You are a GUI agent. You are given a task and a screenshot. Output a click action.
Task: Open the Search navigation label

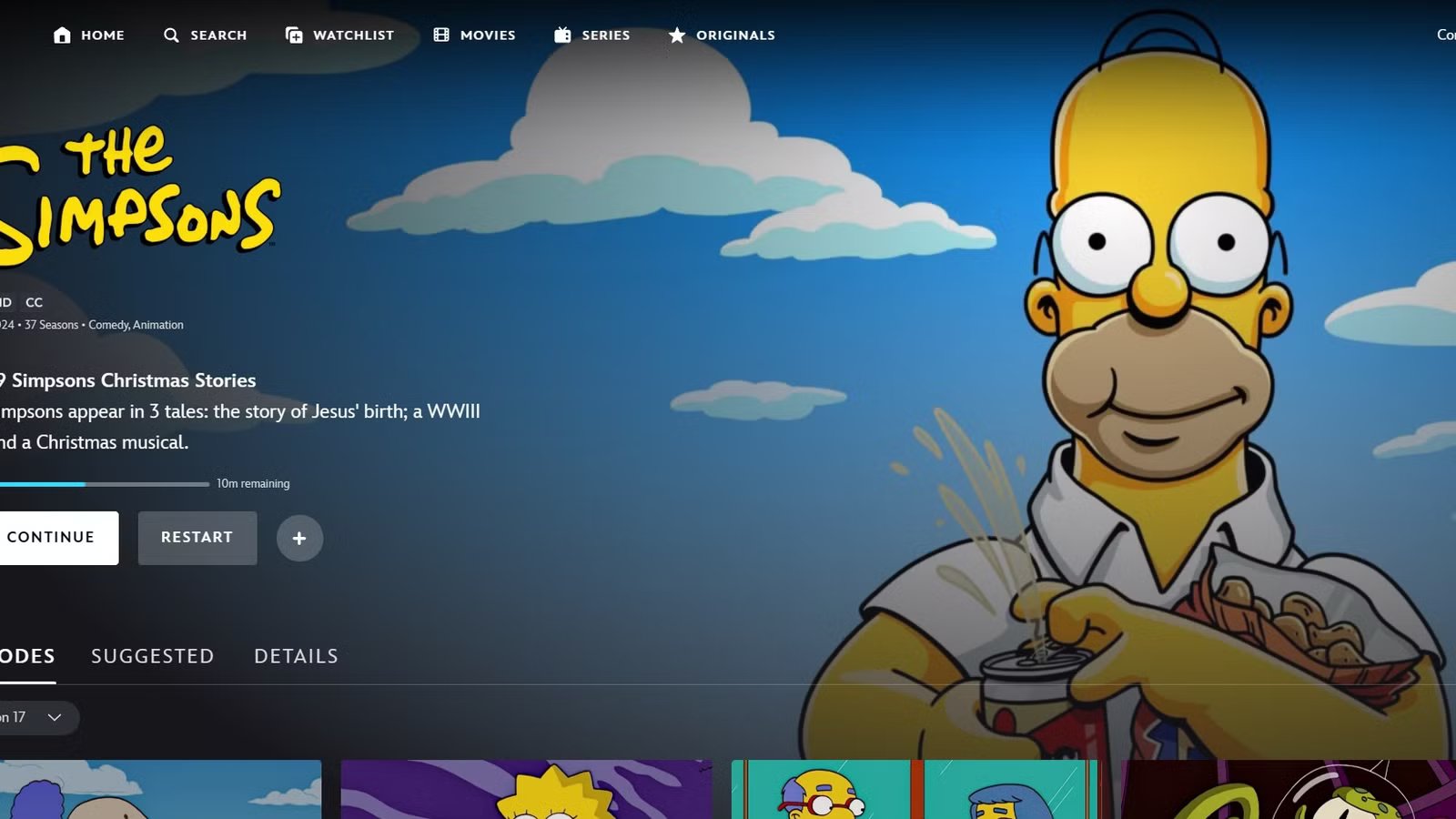(x=218, y=35)
